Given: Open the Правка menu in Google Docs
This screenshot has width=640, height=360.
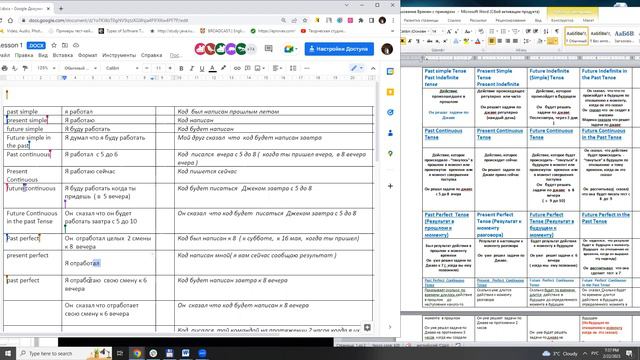Looking at the screenshot, I should point(24,55).
